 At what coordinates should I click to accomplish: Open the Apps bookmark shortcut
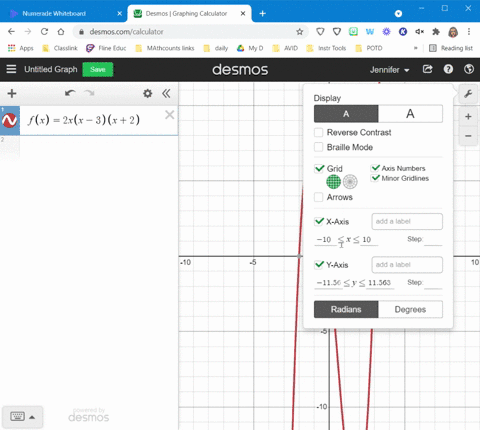(21, 48)
